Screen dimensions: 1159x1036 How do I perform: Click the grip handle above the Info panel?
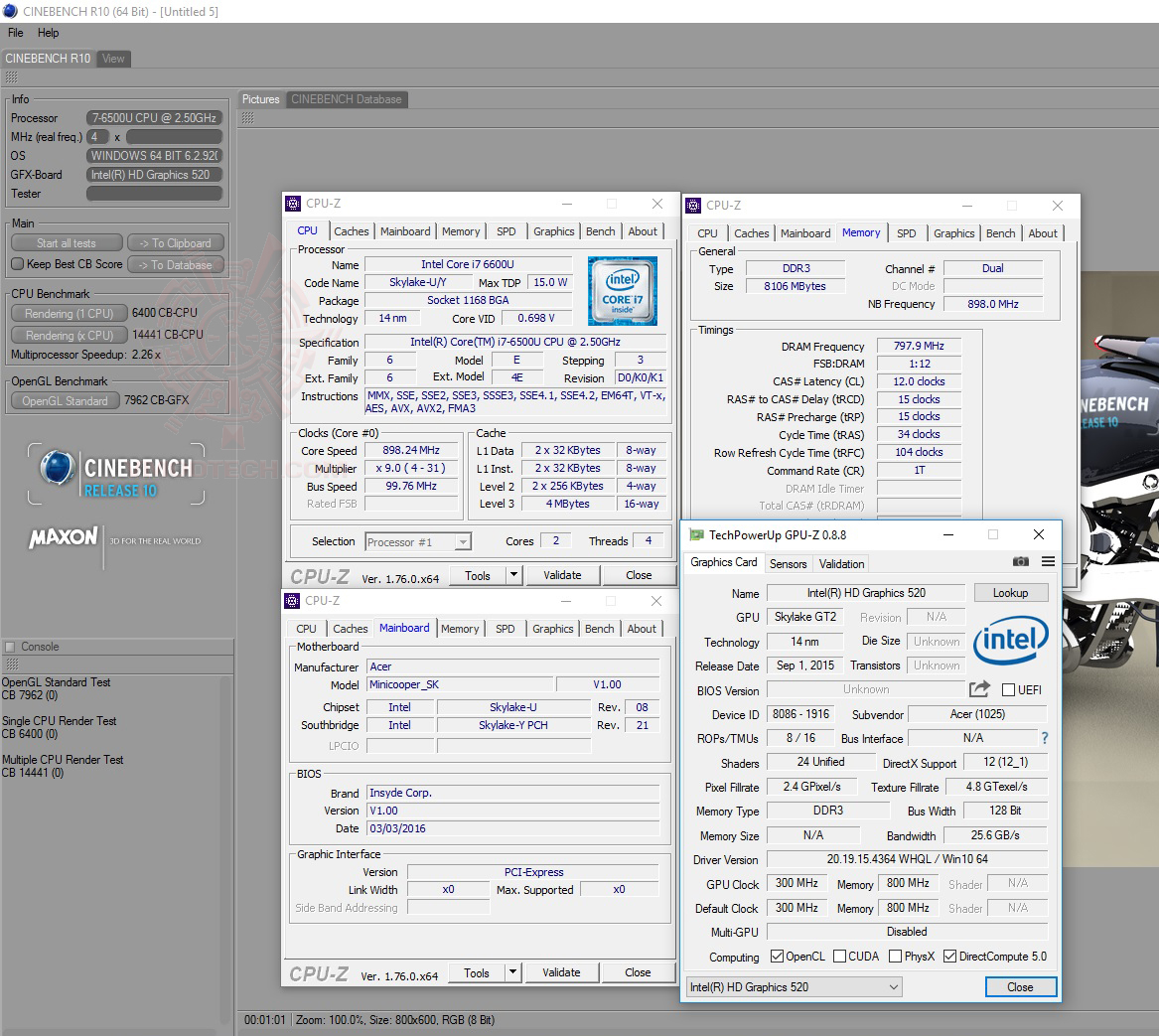click(11, 76)
